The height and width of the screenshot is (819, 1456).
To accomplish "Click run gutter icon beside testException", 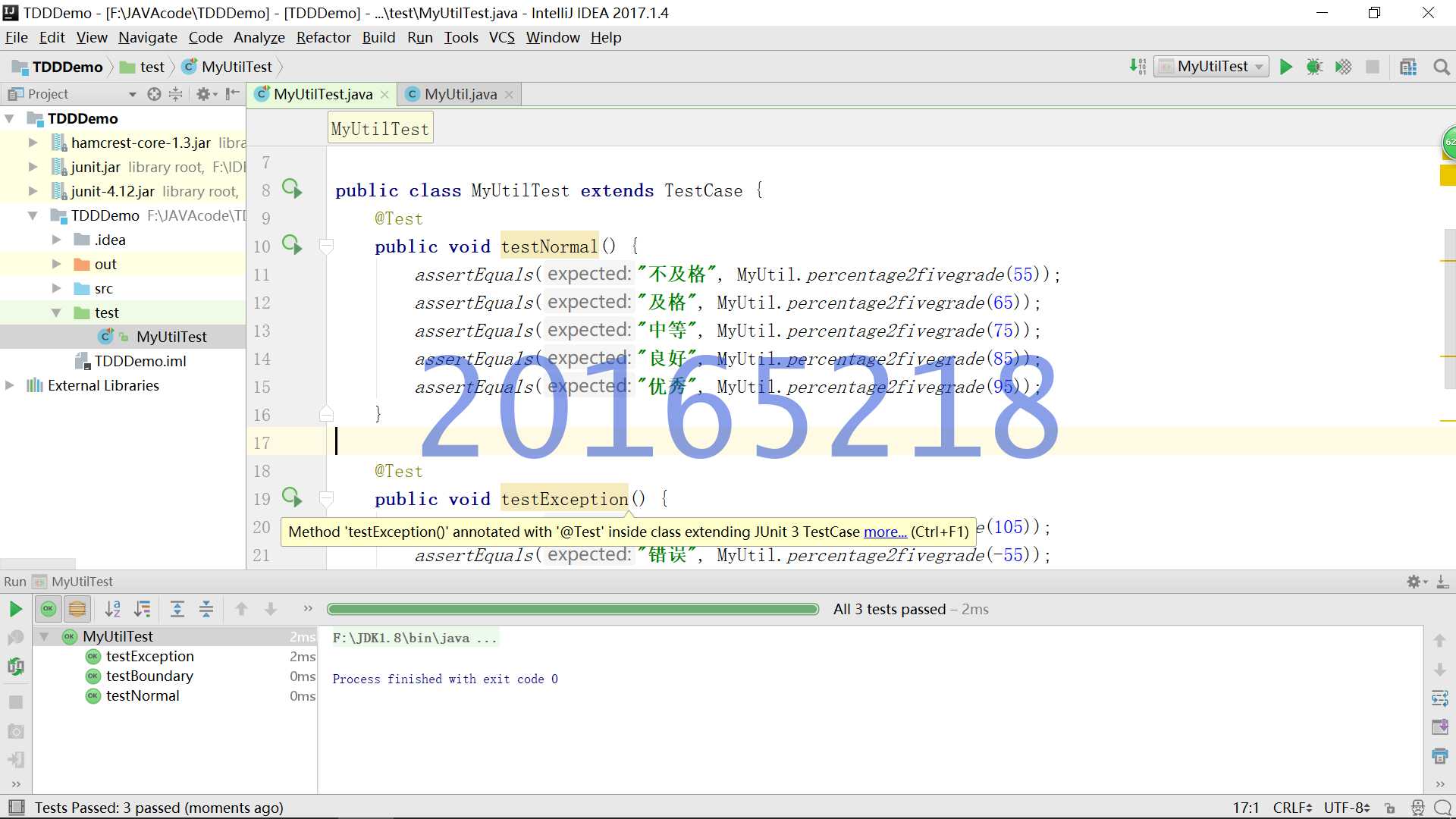I will coord(292,497).
